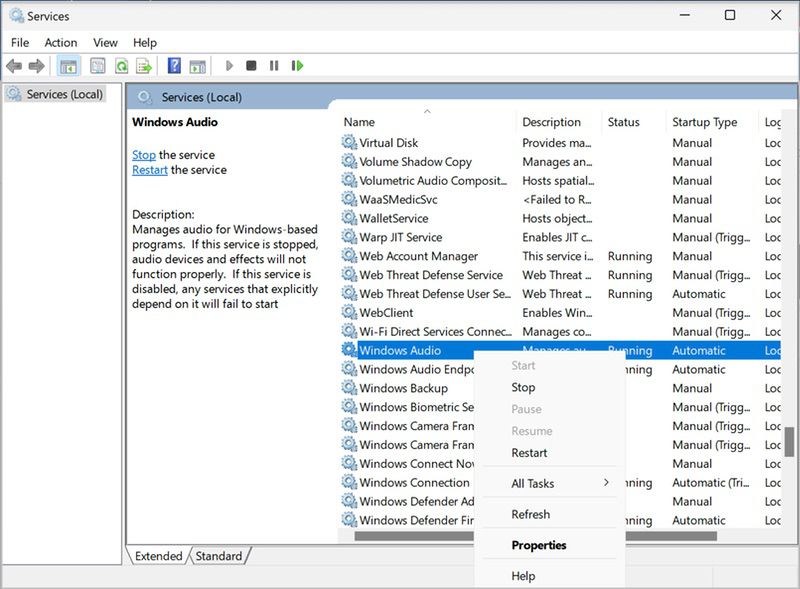Image resolution: width=800 pixels, height=589 pixels.
Task: Toggle Show/Hide Action Pane toolbar icon
Action: coord(197,66)
